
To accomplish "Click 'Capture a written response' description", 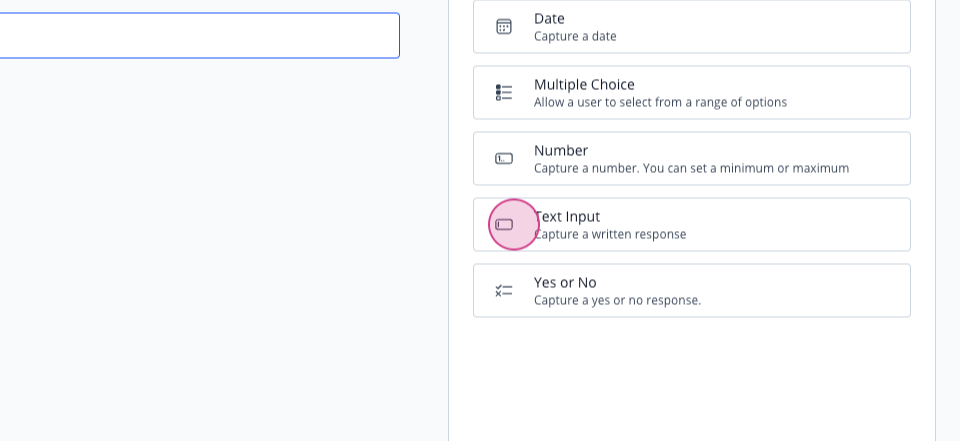I will click(610, 234).
